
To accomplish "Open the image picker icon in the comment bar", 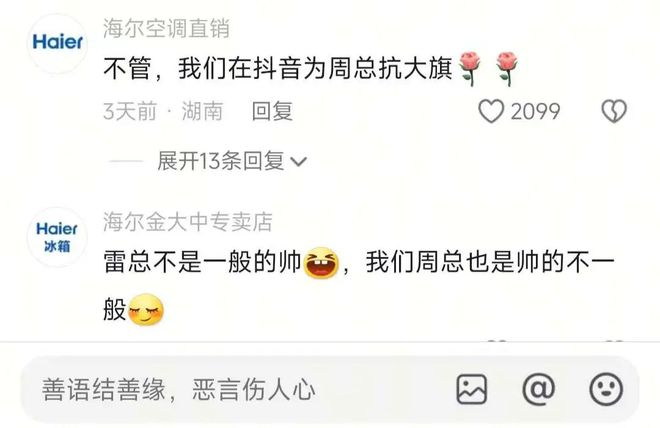I will pos(472,389).
